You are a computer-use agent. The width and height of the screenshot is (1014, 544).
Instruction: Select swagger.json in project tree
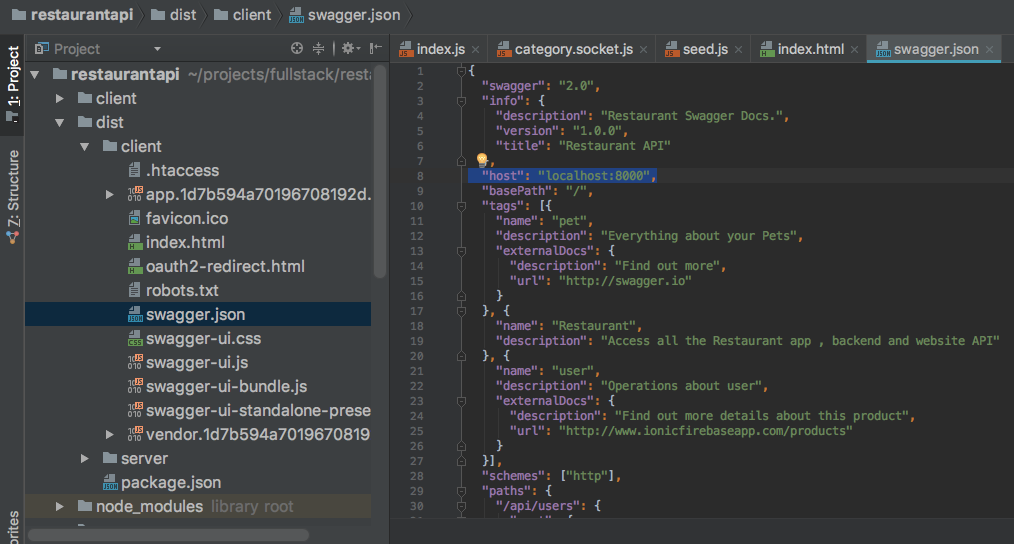coord(198,314)
